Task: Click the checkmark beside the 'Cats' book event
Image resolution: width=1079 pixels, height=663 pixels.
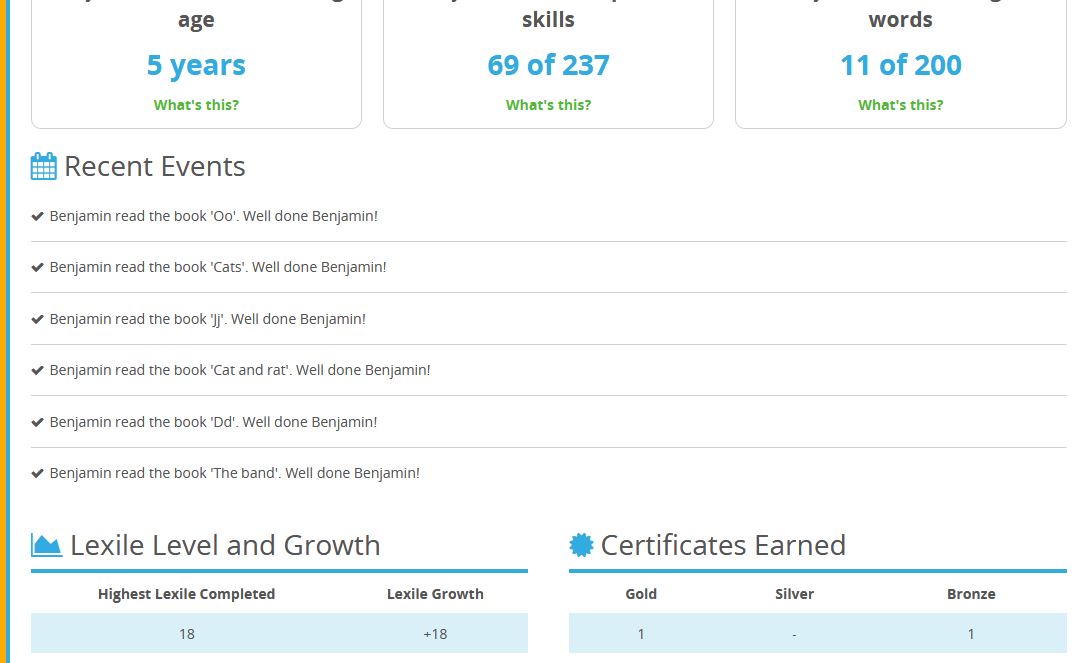Action: pyautogui.click(x=38, y=267)
